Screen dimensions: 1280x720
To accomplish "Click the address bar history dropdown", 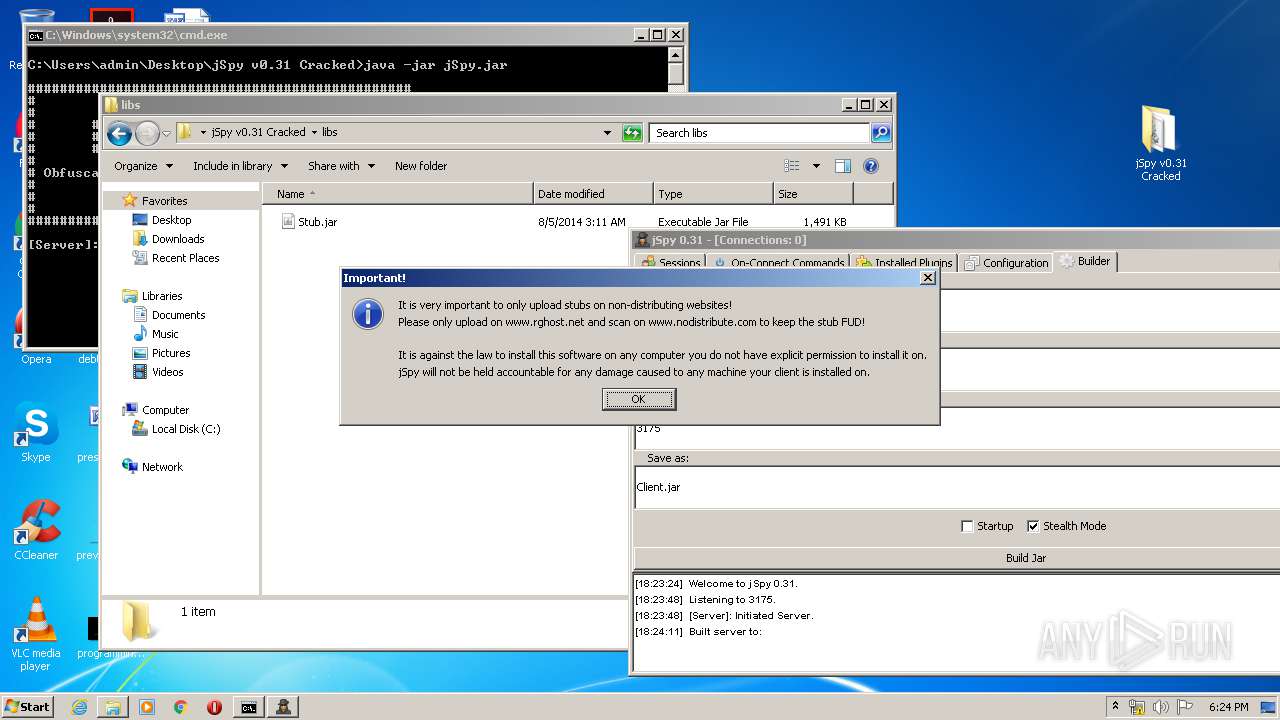I will pyautogui.click(x=607, y=133).
